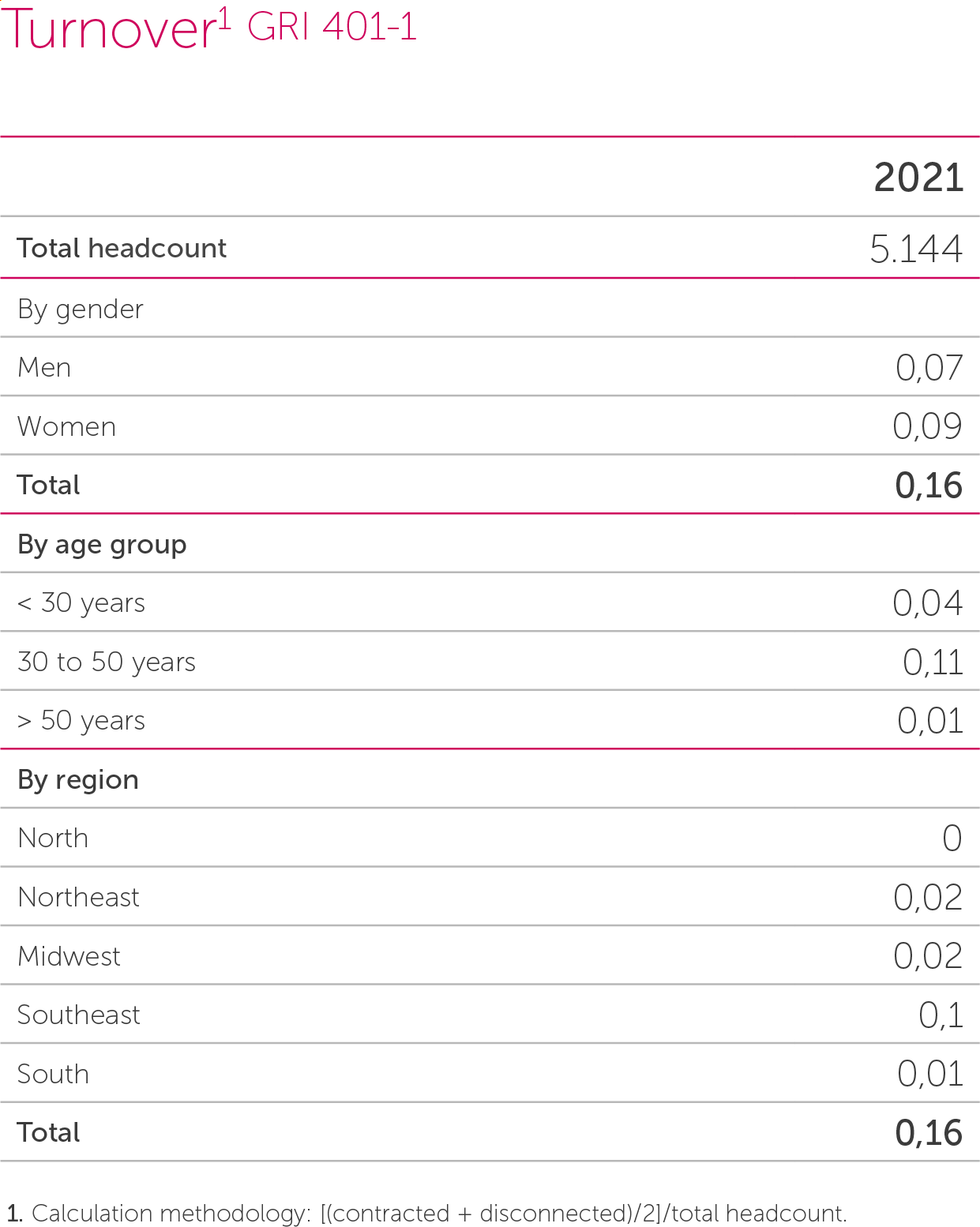The height and width of the screenshot is (1227, 980).
Task: Click the By age group heading
Action: click(x=102, y=544)
